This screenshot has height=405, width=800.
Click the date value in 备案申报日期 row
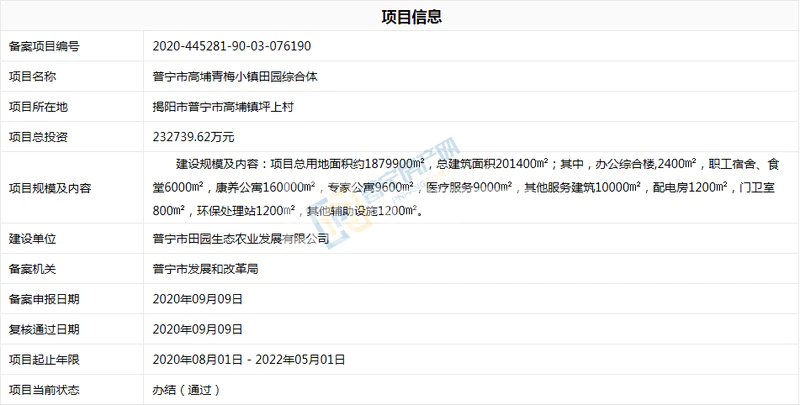(x=198, y=298)
